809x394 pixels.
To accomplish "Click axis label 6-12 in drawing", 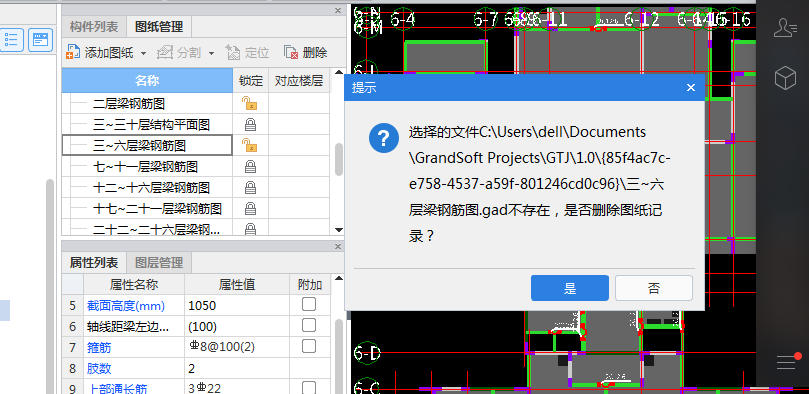I will coord(641,20).
